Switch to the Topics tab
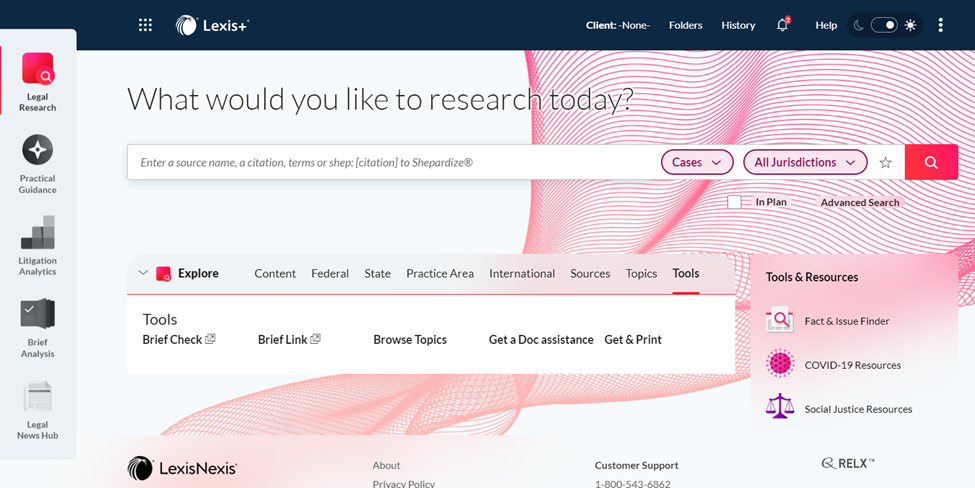 coord(641,274)
